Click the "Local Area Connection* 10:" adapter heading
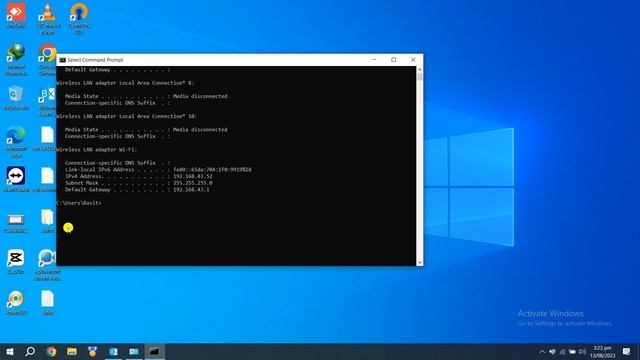The image size is (640, 360). [x=127, y=116]
